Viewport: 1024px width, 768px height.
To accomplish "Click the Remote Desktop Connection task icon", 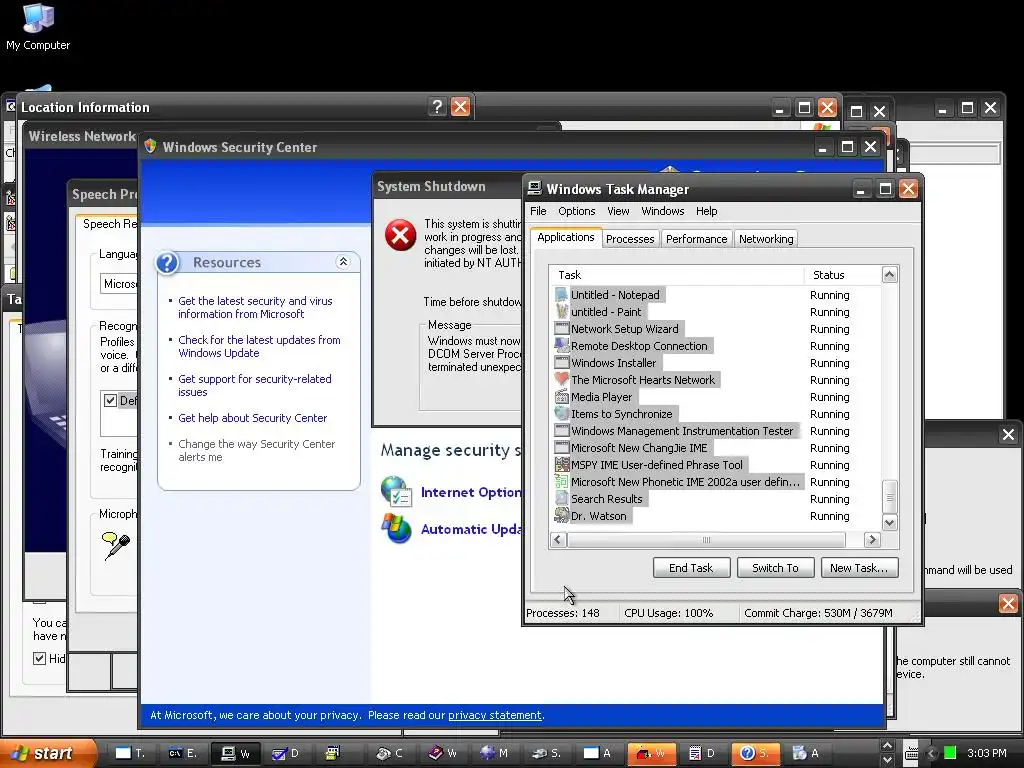I will (x=561, y=345).
